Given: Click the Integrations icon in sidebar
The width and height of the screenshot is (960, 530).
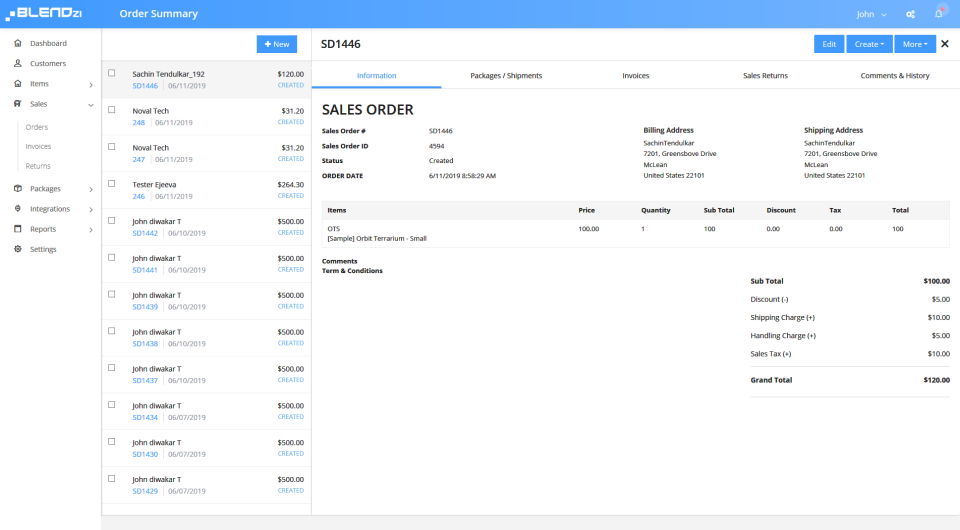Looking at the screenshot, I should coord(18,209).
